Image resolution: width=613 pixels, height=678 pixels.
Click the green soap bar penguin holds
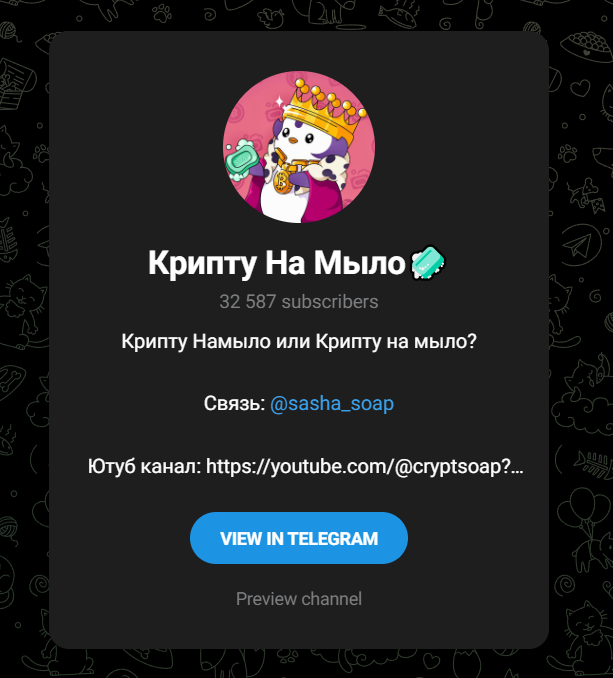pos(241,160)
